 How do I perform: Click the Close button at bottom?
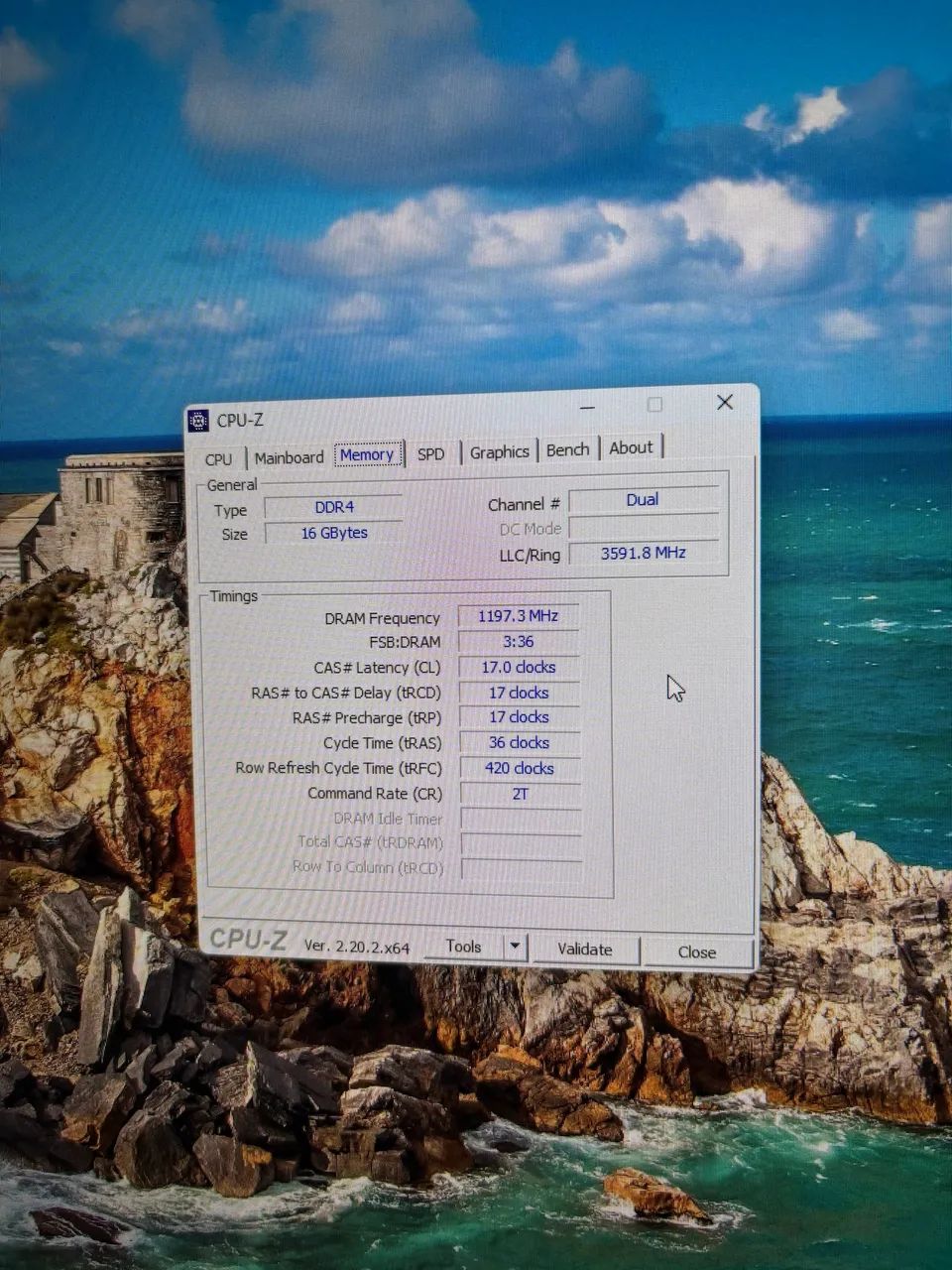coord(696,952)
